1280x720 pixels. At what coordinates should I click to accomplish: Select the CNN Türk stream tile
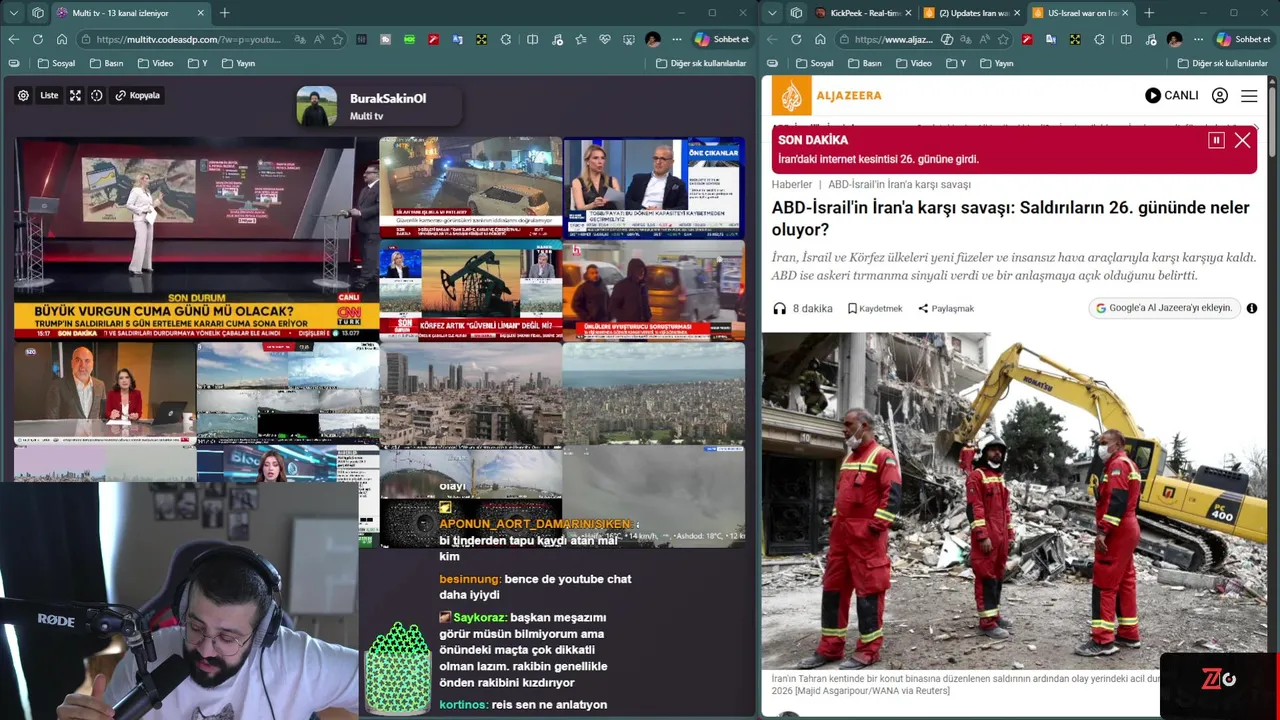click(x=196, y=238)
